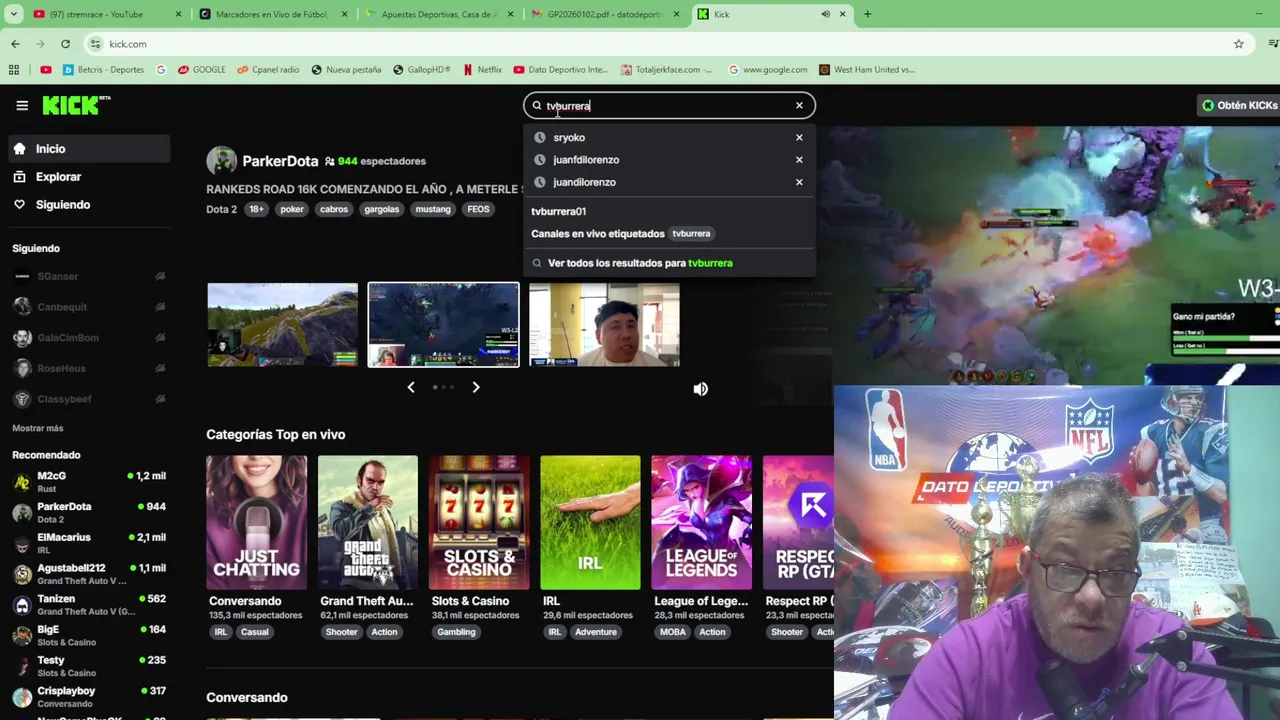Go to next carousel slide

point(476,387)
